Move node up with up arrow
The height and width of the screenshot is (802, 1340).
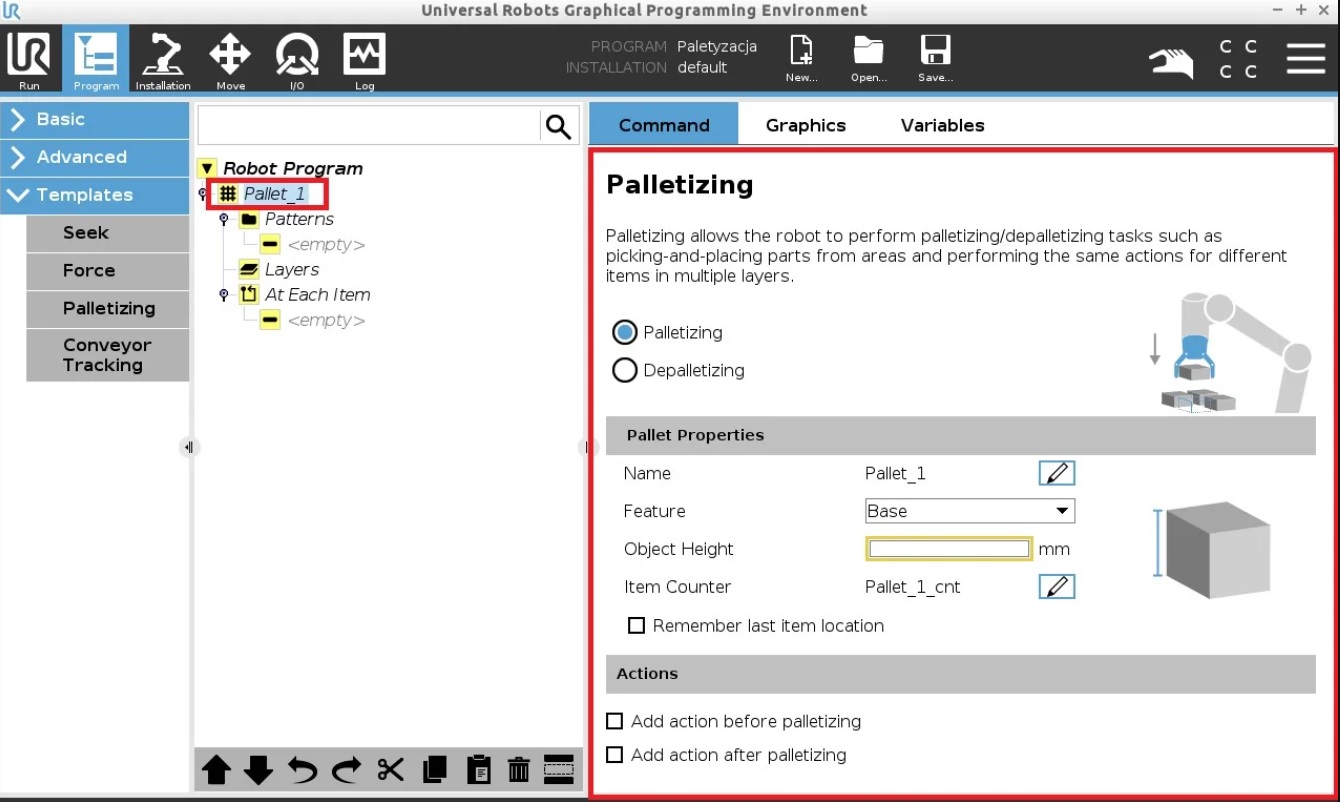pyautogui.click(x=217, y=769)
